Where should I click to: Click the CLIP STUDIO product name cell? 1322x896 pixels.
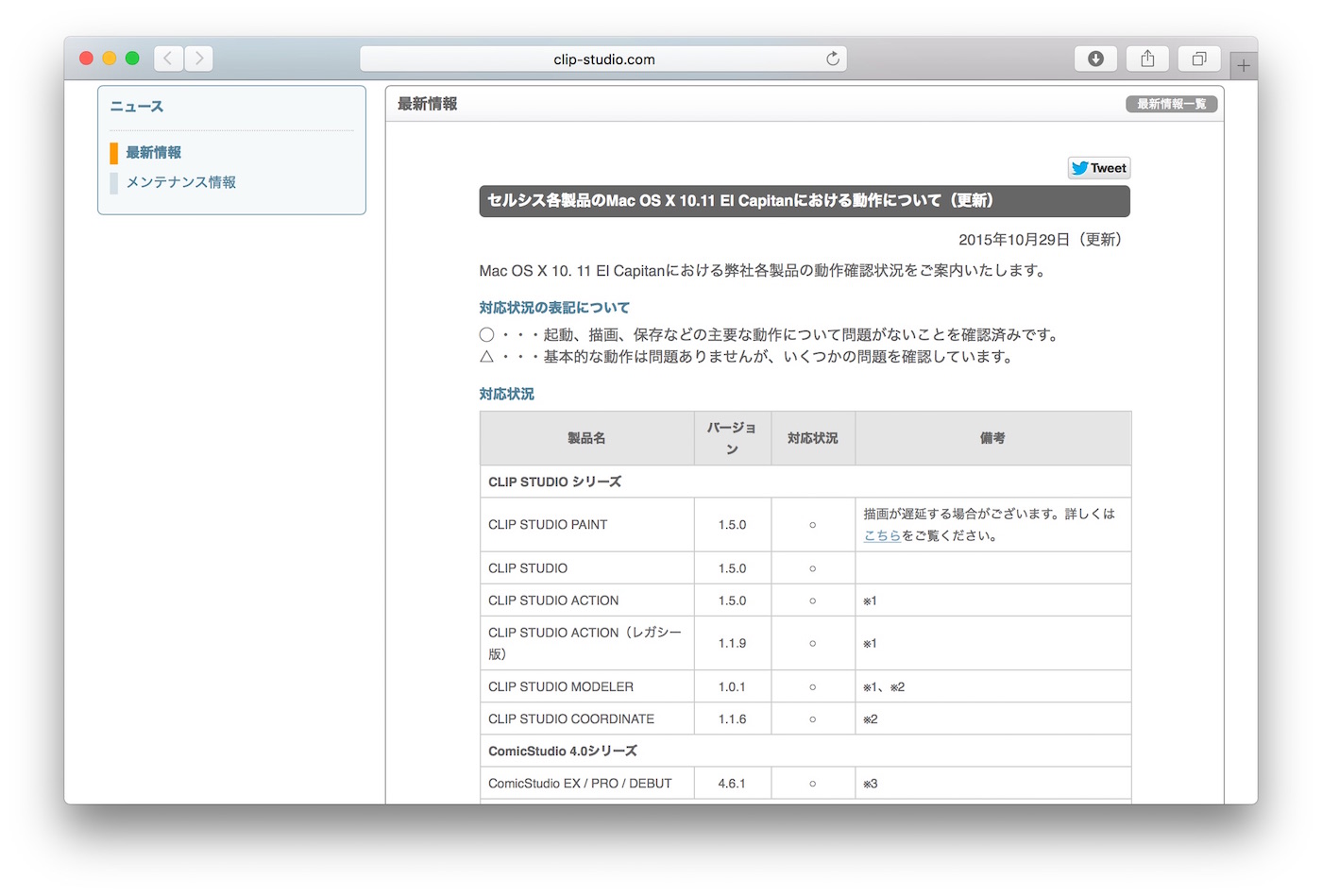pyautogui.click(x=586, y=568)
